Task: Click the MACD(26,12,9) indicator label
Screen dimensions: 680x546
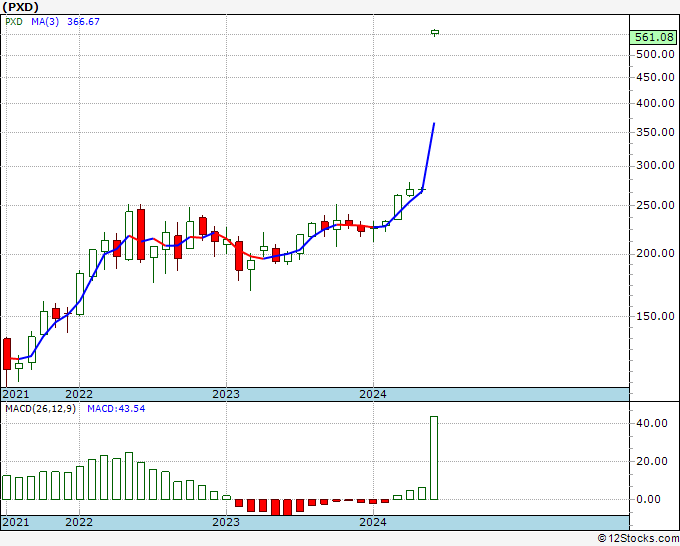Action: point(40,409)
